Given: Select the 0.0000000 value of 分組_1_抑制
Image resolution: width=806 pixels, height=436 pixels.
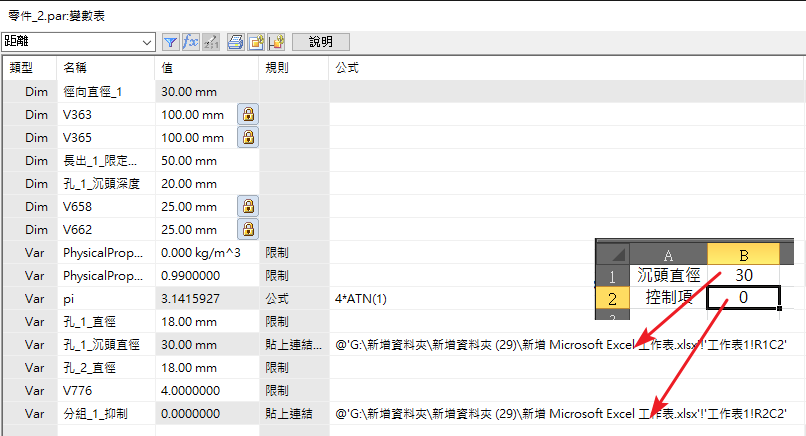Looking at the screenshot, I should point(207,414).
